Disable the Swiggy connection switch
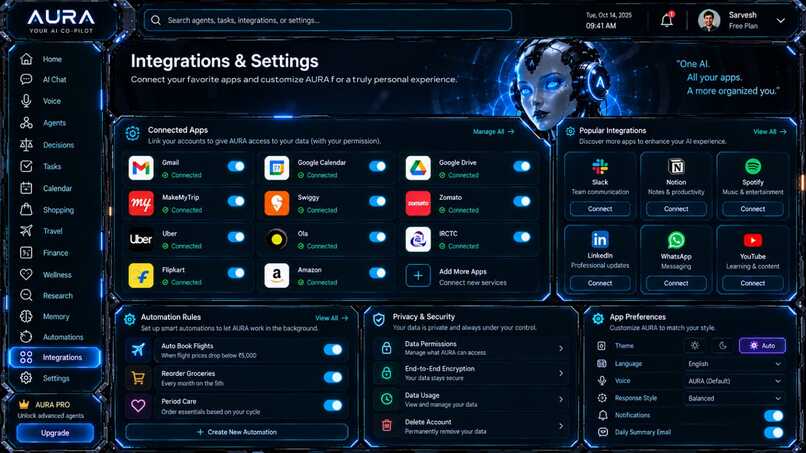806x453 pixels. (377, 201)
